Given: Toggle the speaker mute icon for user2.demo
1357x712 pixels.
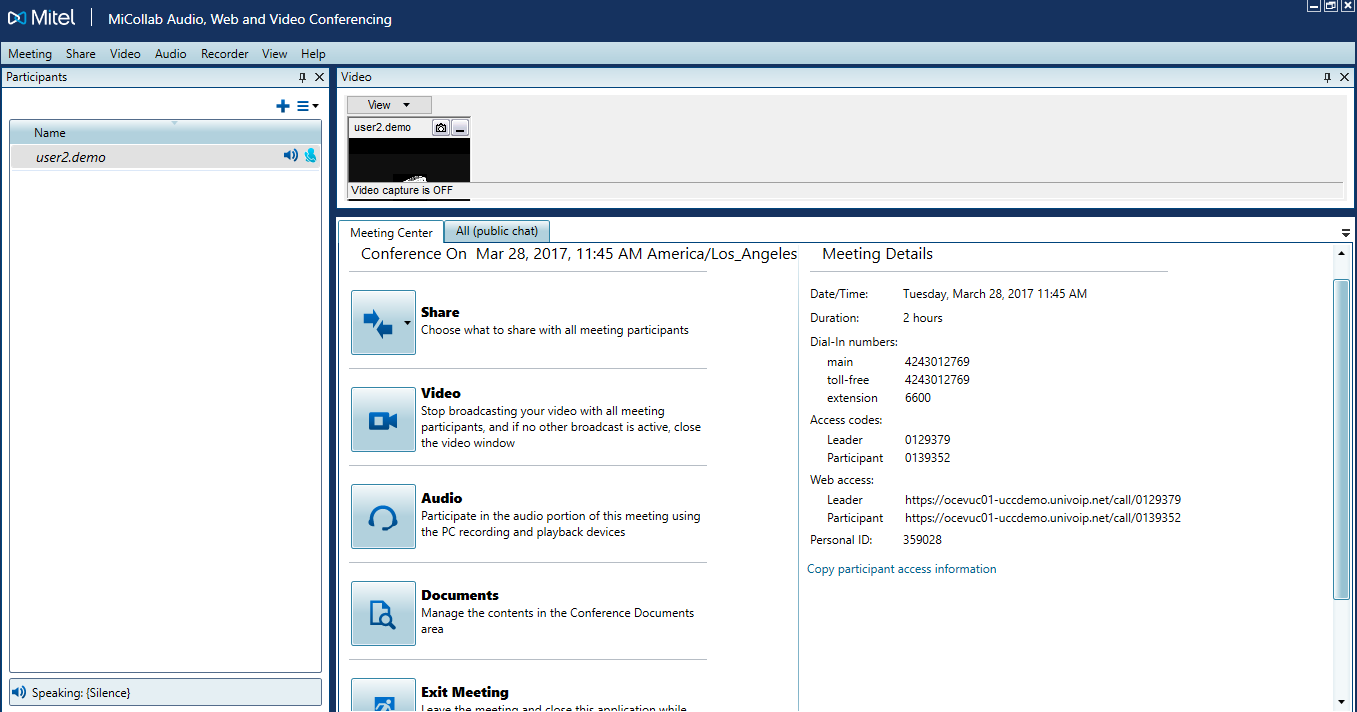Looking at the screenshot, I should point(290,156).
